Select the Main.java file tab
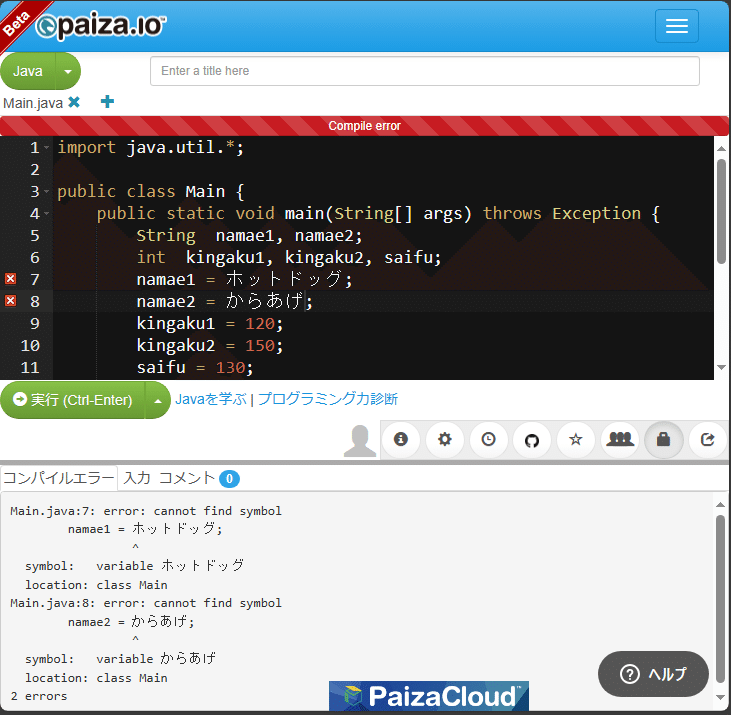The width and height of the screenshot is (731, 715). pos(33,103)
